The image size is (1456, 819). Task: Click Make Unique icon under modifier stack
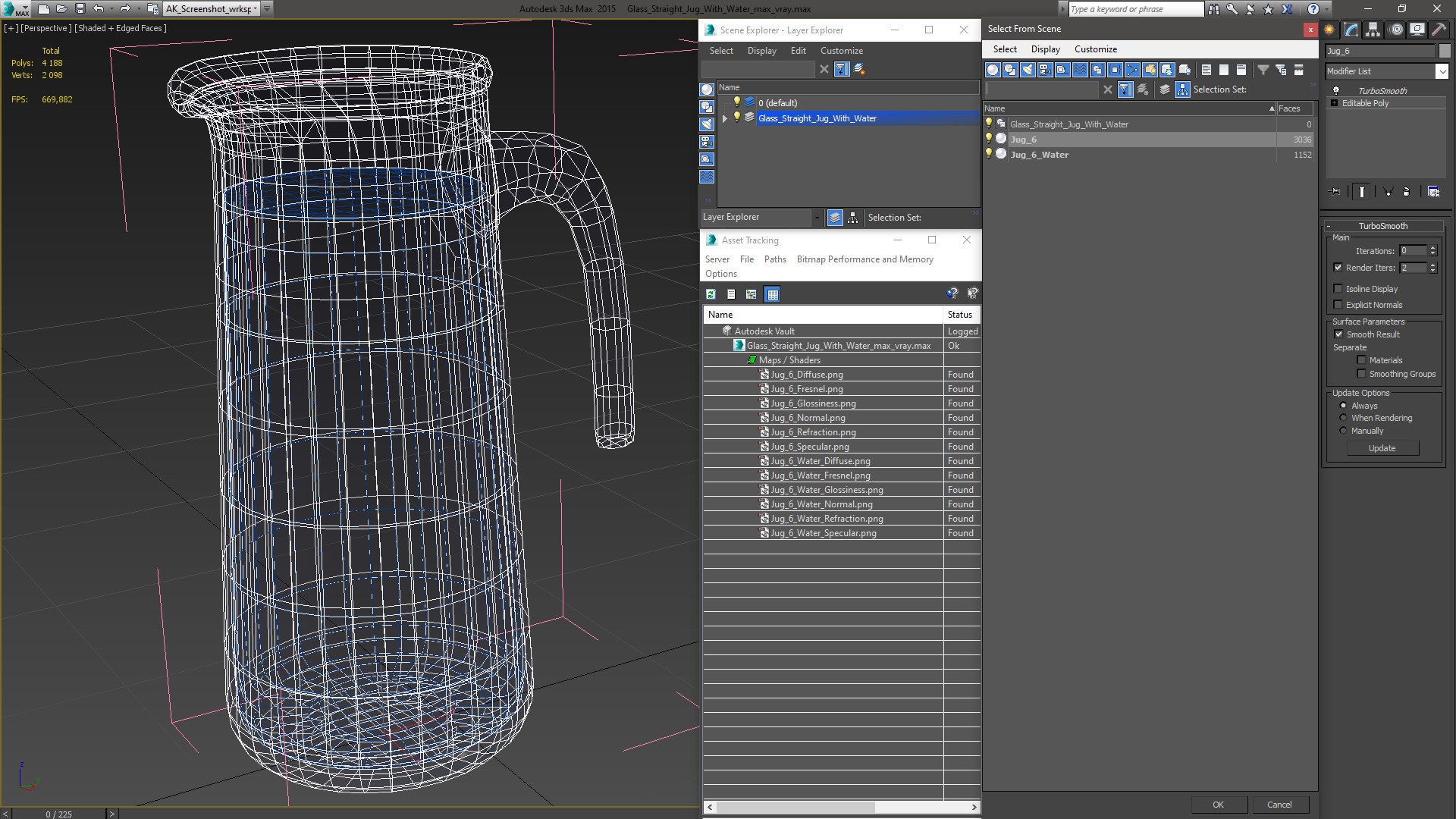pyautogui.click(x=1388, y=192)
